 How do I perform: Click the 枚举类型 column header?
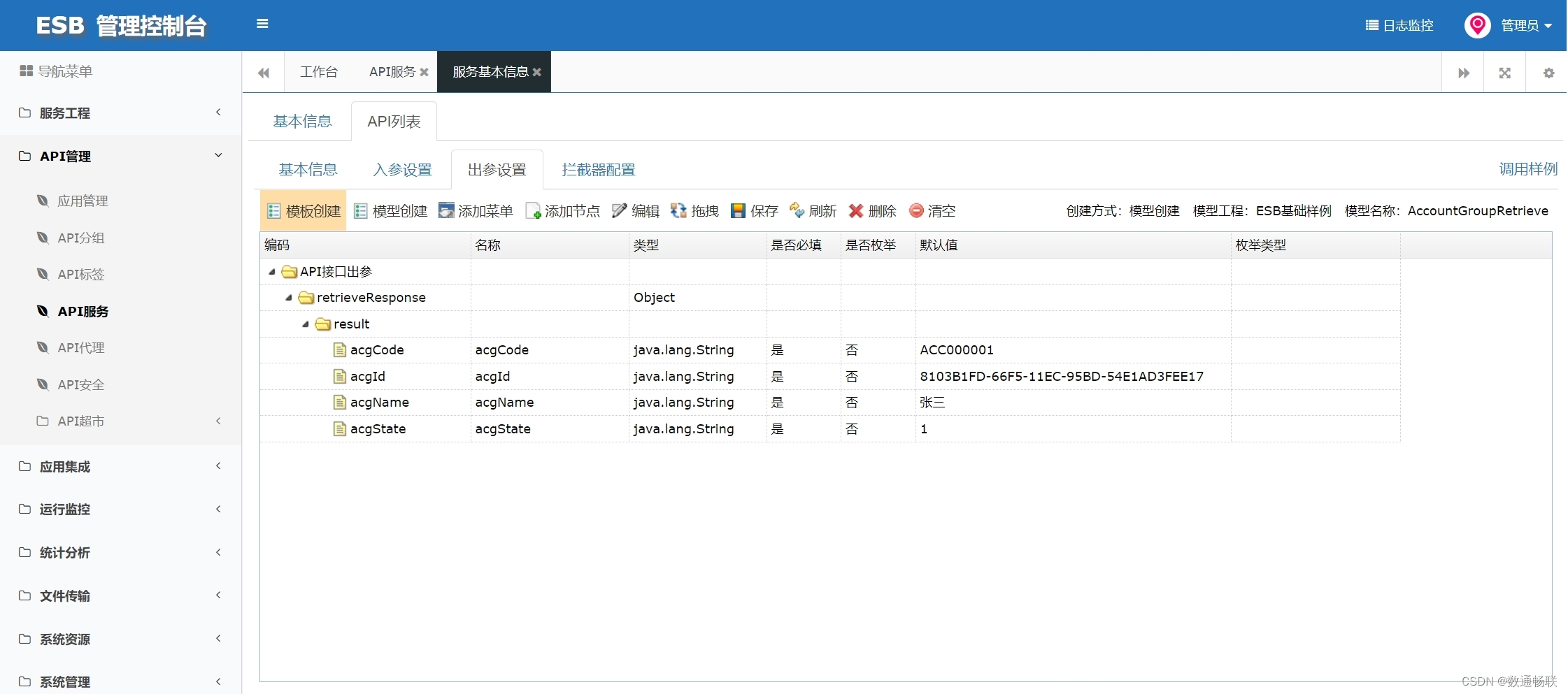1316,245
